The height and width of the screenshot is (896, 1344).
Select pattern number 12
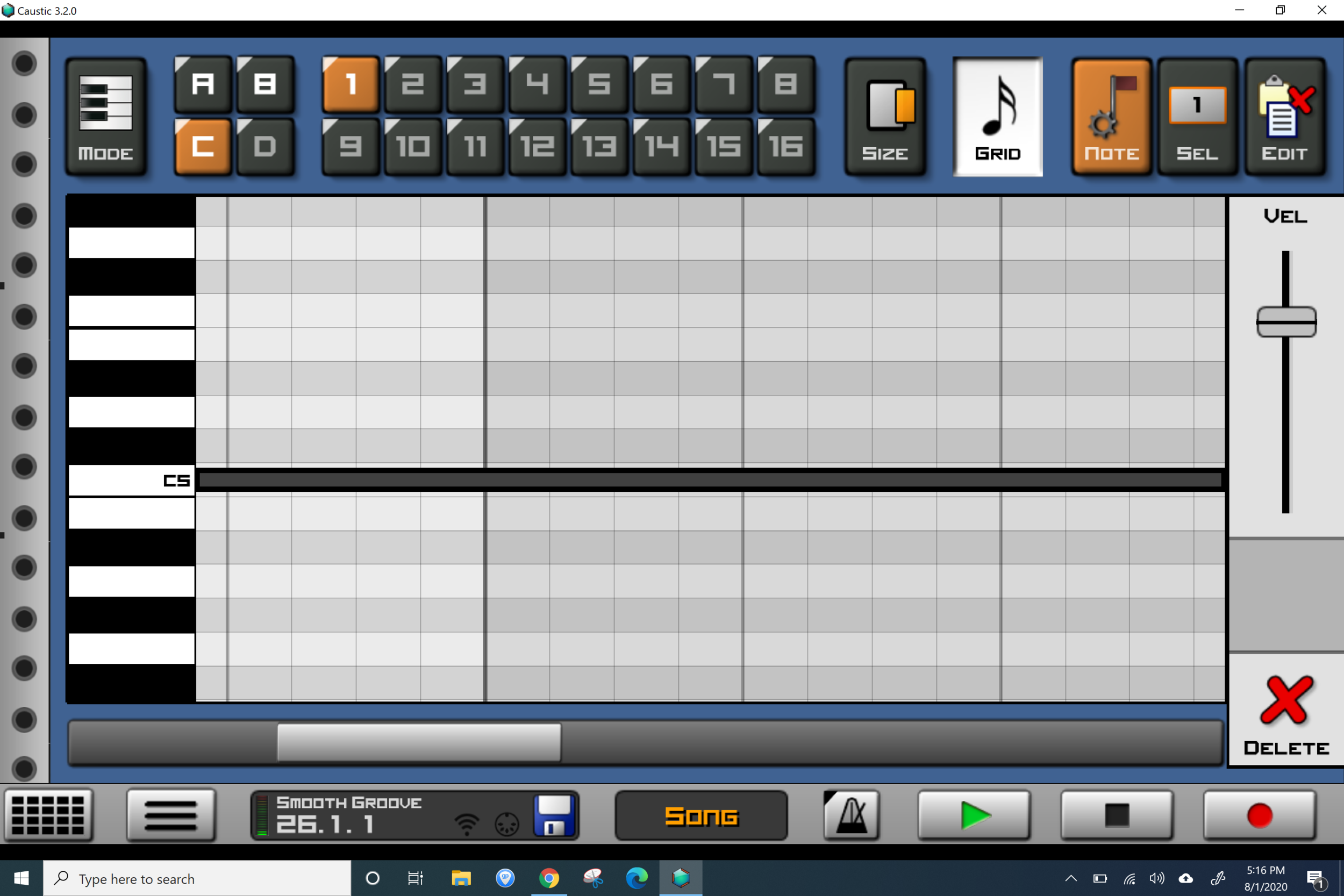(x=537, y=147)
